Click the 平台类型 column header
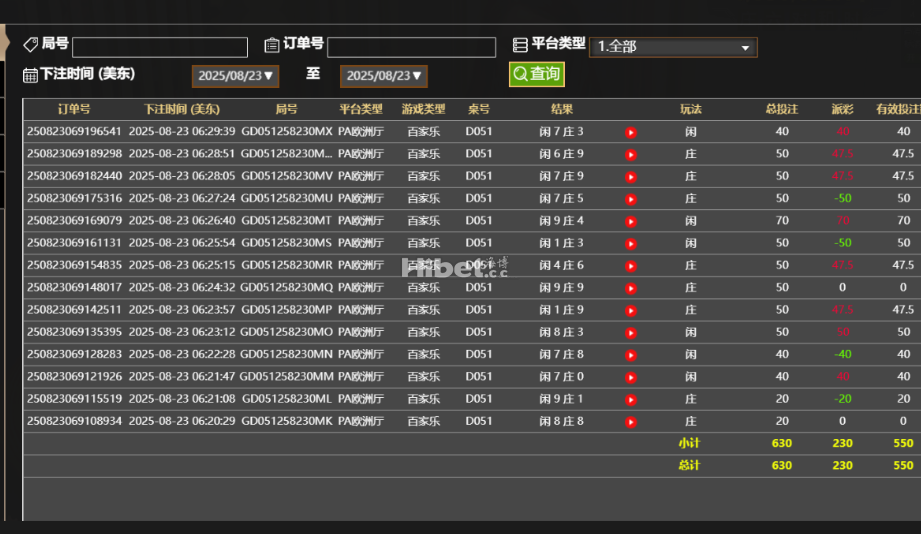Screen dimensions: 921x534 click(x=361, y=109)
